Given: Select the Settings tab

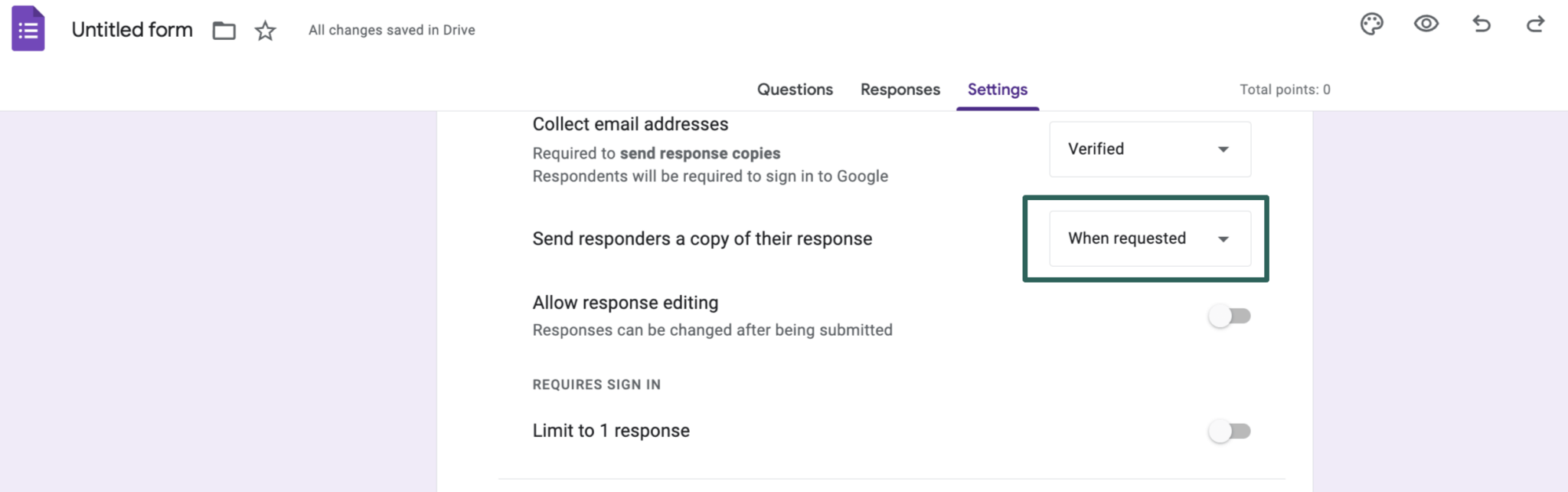Looking at the screenshot, I should (997, 90).
